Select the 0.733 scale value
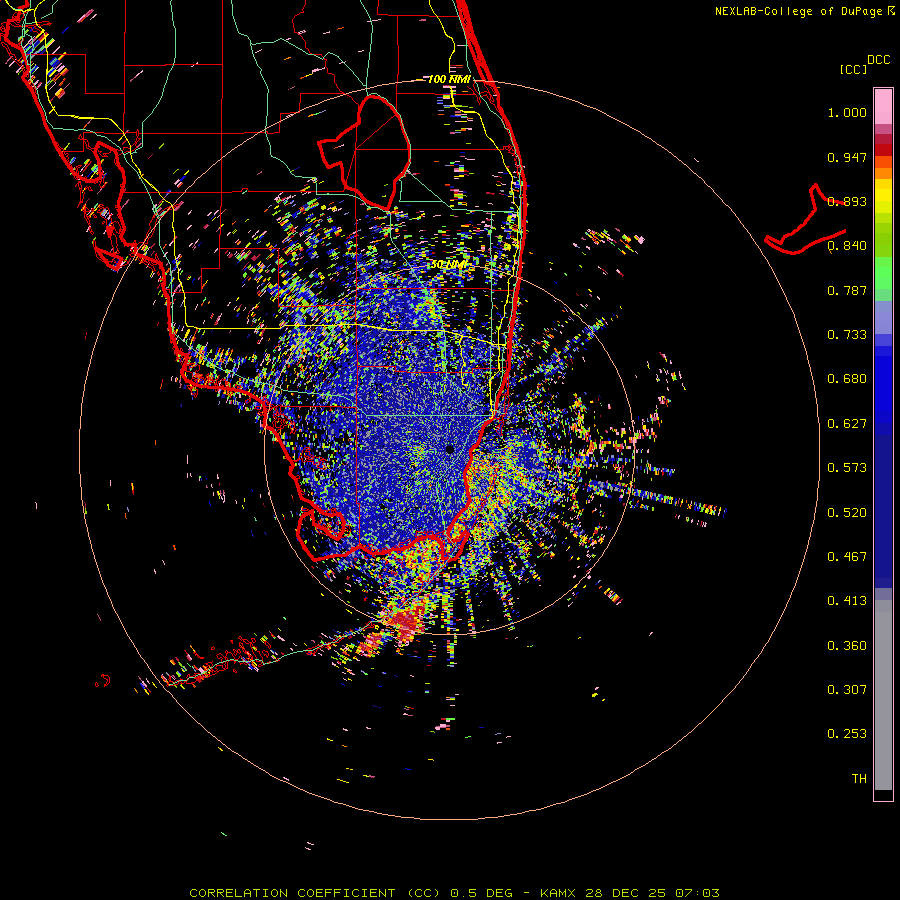 tap(847, 335)
